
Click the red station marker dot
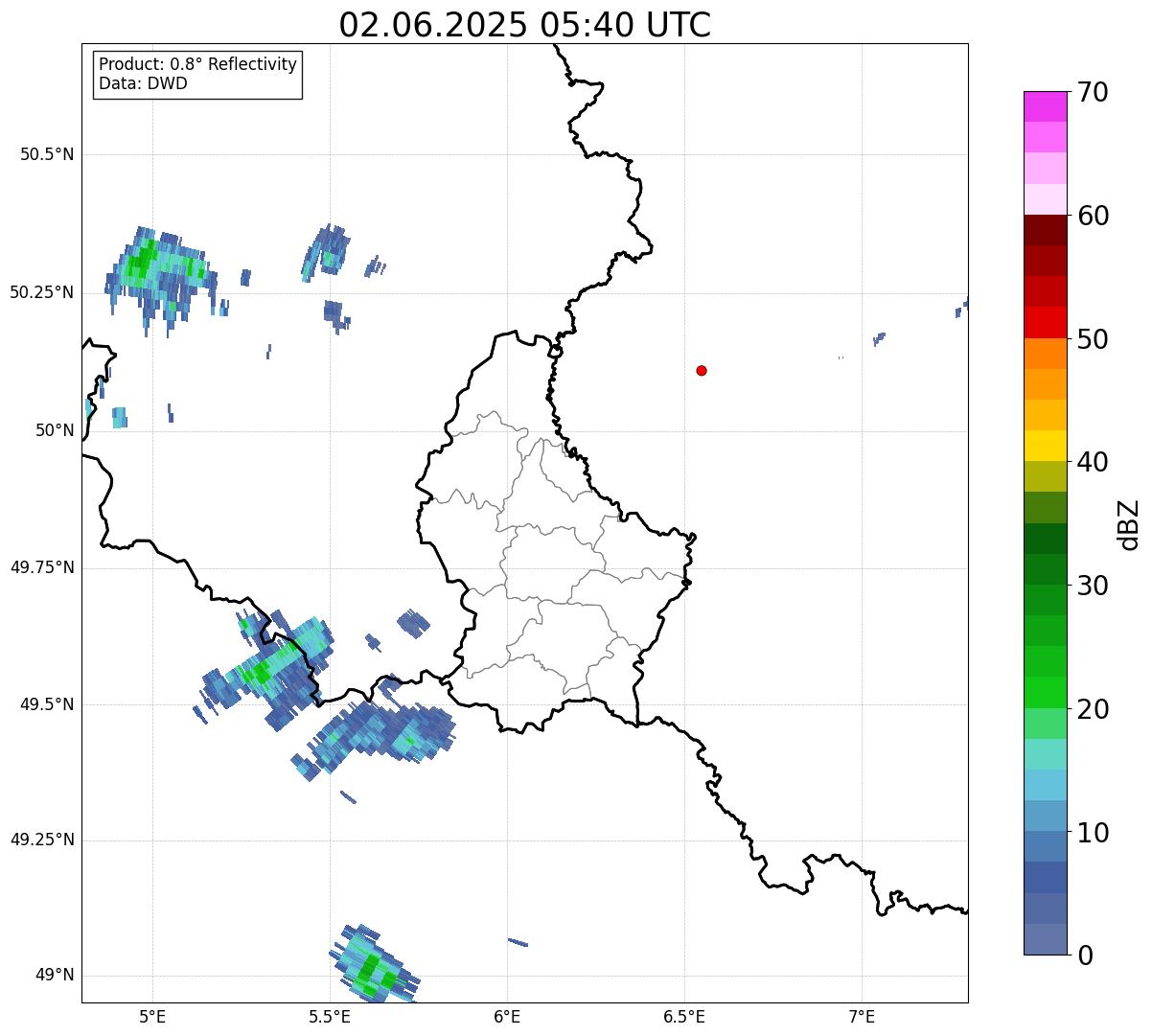(x=702, y=370)
